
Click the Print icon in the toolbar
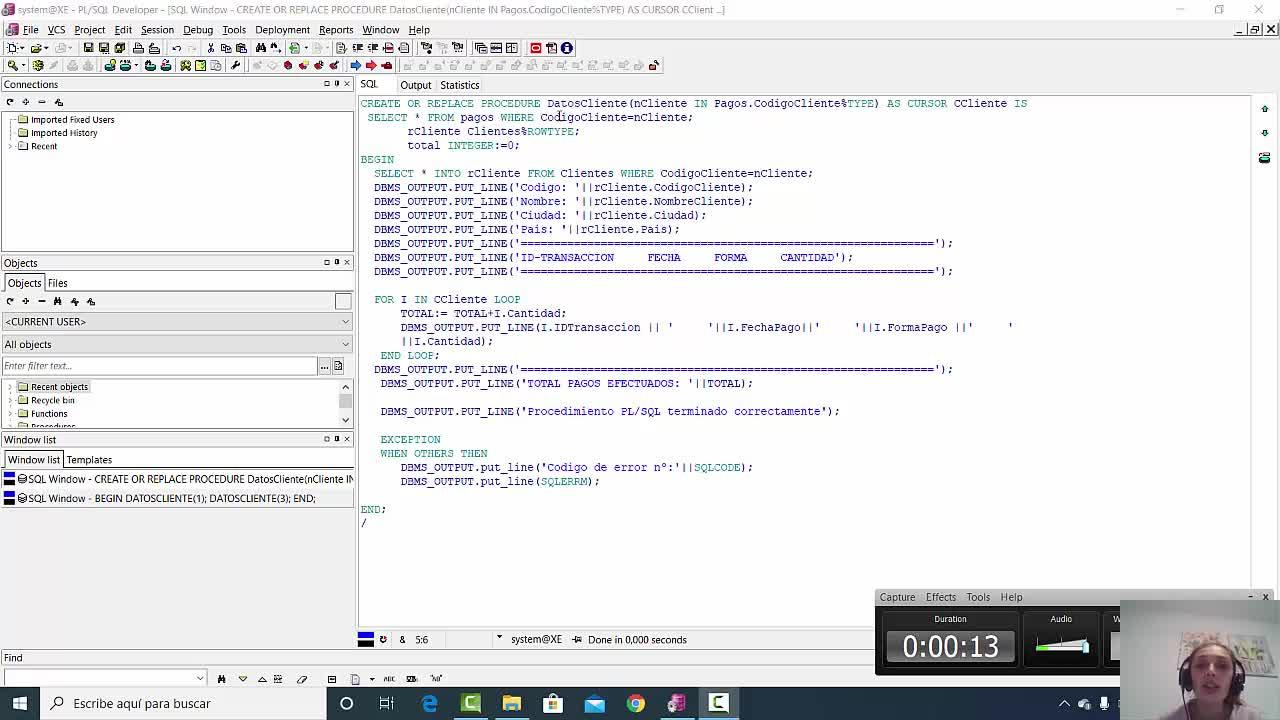point(137,48)
